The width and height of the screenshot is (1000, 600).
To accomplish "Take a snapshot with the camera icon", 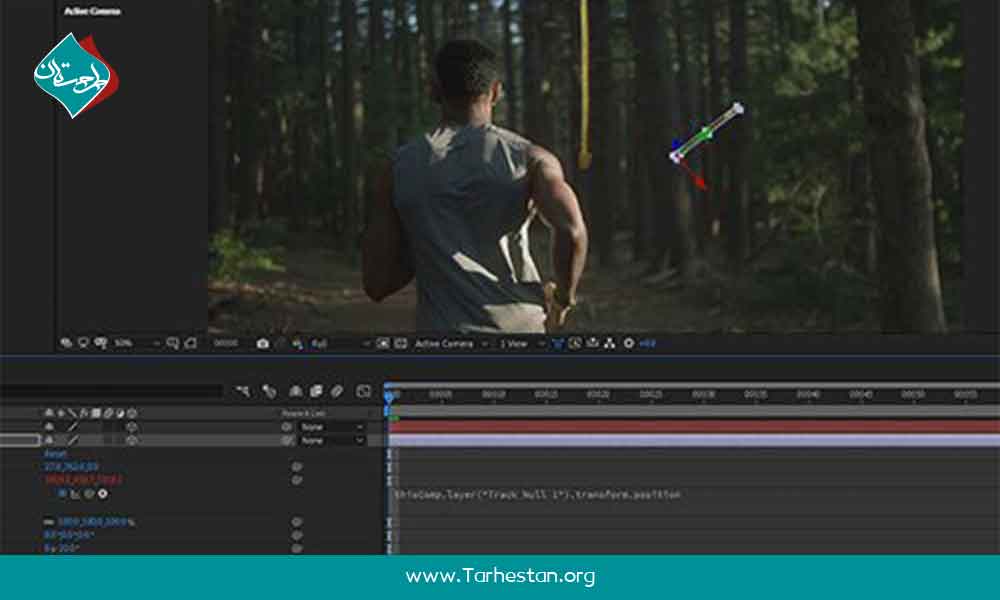I will click(x=262, y=343).
